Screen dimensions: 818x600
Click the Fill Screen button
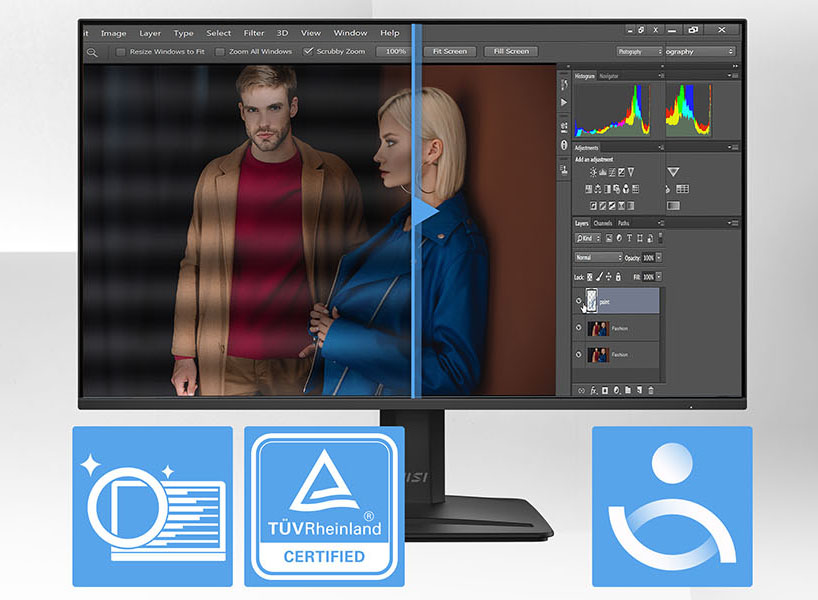point(511,51)
